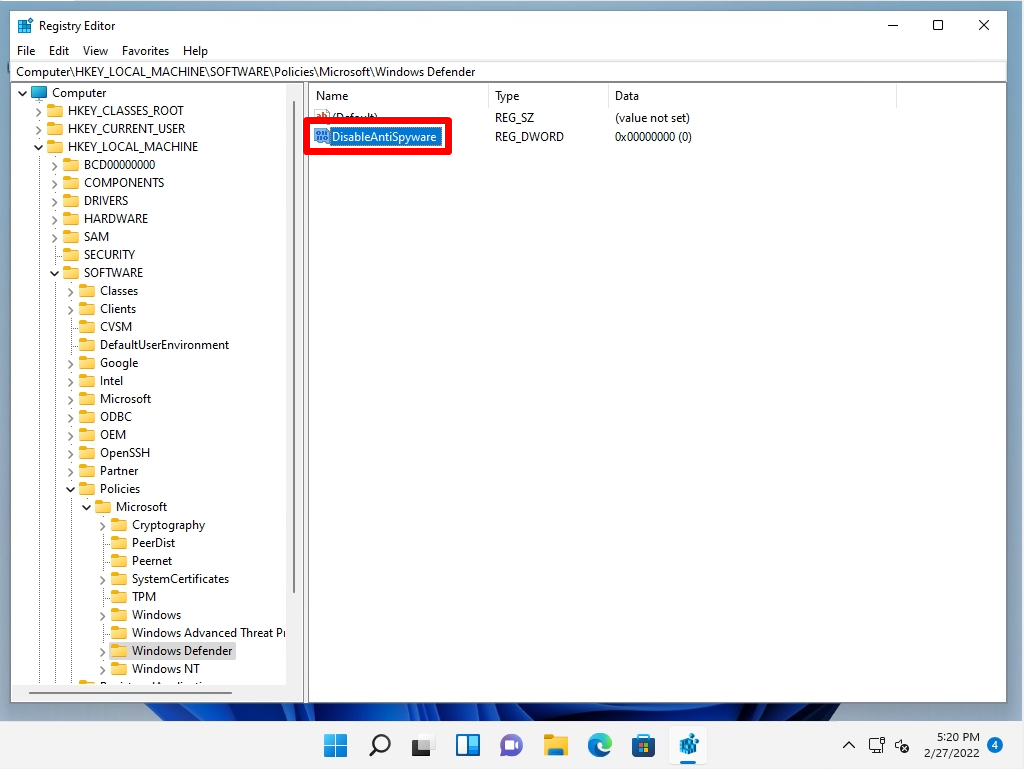
Task: Select the SAM folder icon
Action: (71, 236)
